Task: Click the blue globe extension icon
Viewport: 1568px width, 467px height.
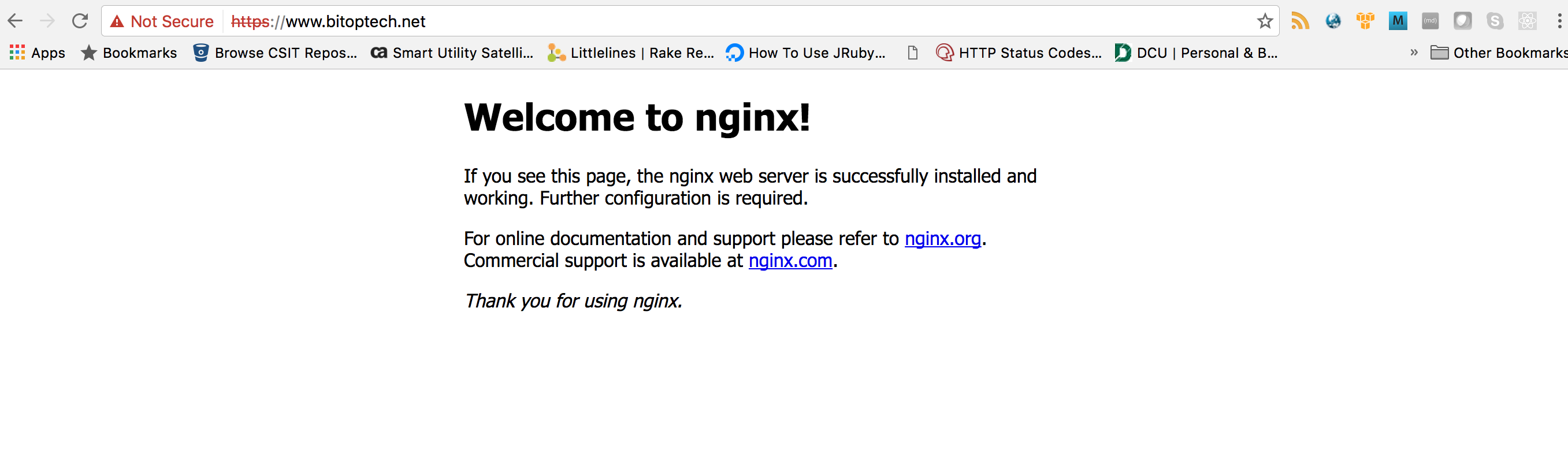Action: click(x=1332, y=21)
